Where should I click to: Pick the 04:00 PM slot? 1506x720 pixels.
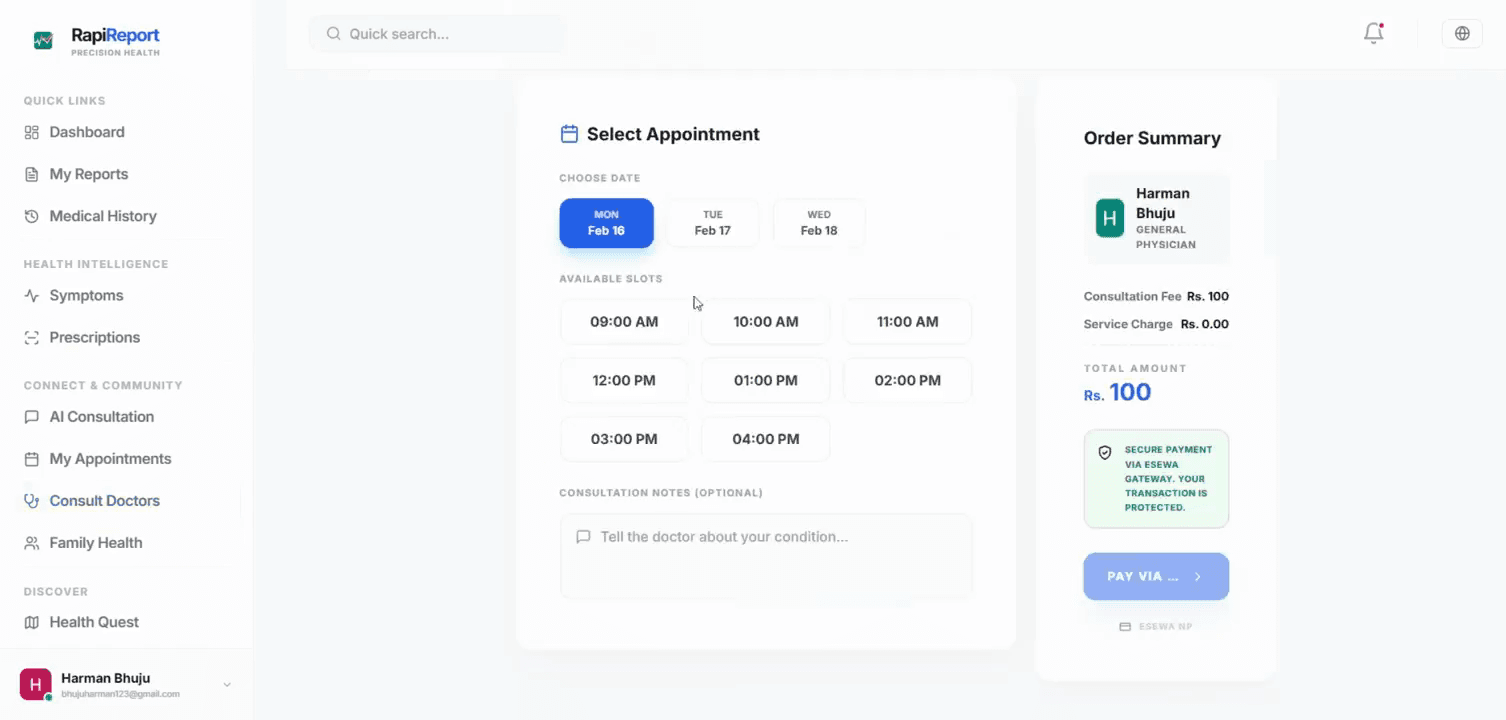click(x=766, y=439)
